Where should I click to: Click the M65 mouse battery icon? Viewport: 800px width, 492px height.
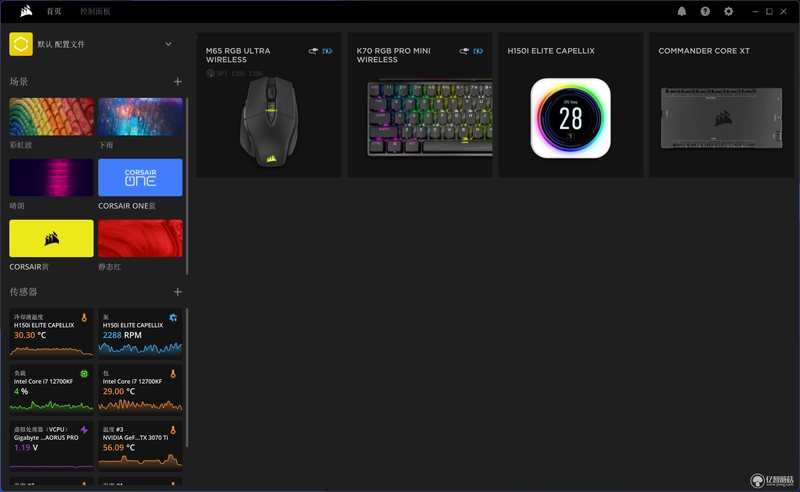[327, 51]
